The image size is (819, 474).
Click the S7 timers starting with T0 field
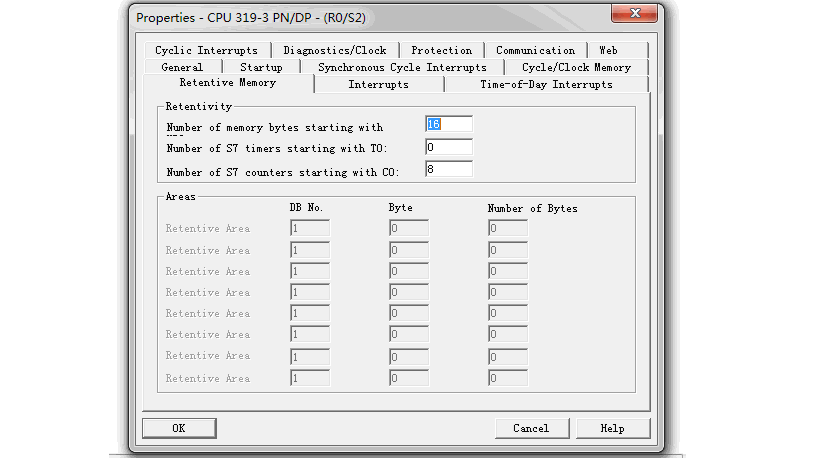click(x=449, y=147)
